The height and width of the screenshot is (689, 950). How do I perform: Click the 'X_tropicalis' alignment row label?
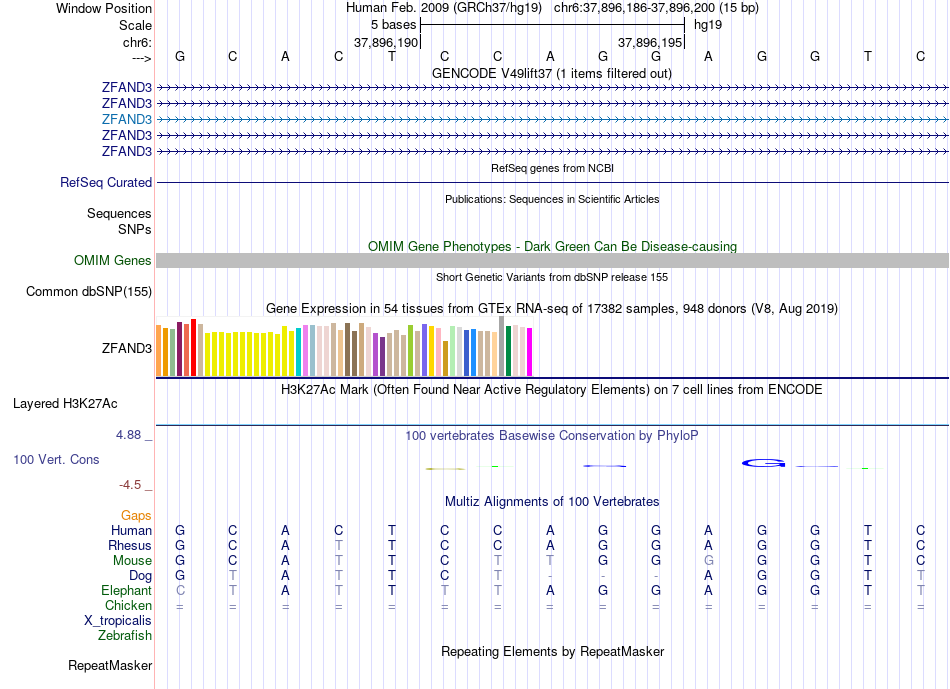[x=118, y=621]
